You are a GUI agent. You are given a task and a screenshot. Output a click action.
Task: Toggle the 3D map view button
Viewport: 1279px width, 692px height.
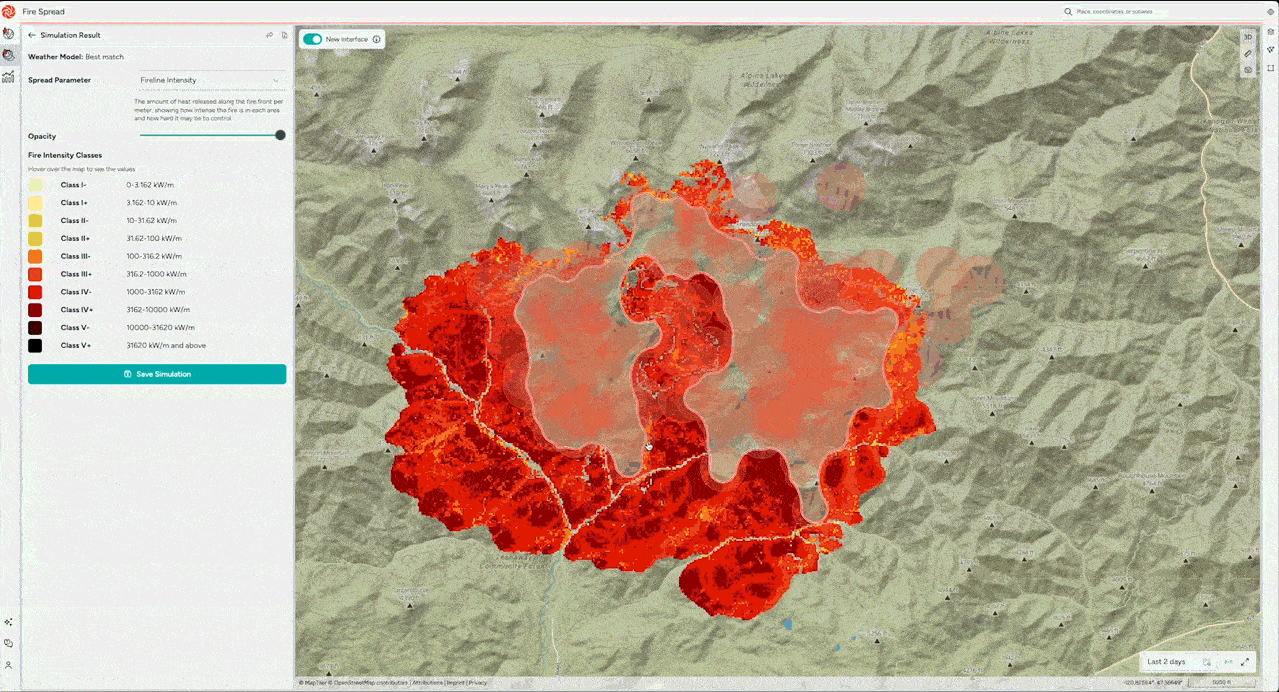click(x=1247, y=36)
